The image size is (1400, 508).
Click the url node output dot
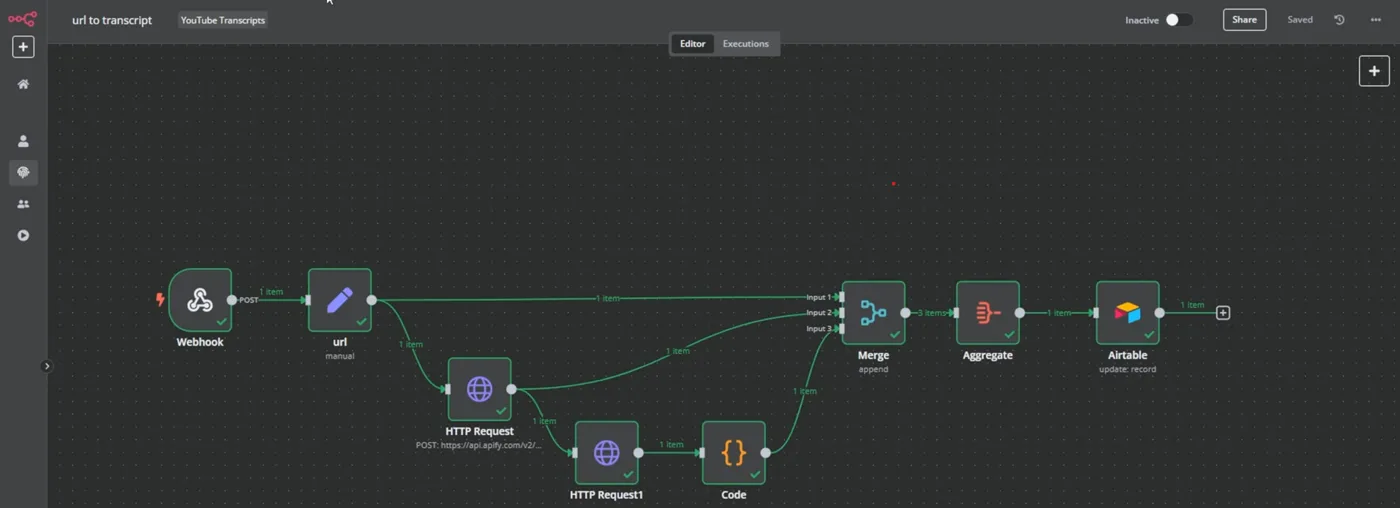pos(372,300)
